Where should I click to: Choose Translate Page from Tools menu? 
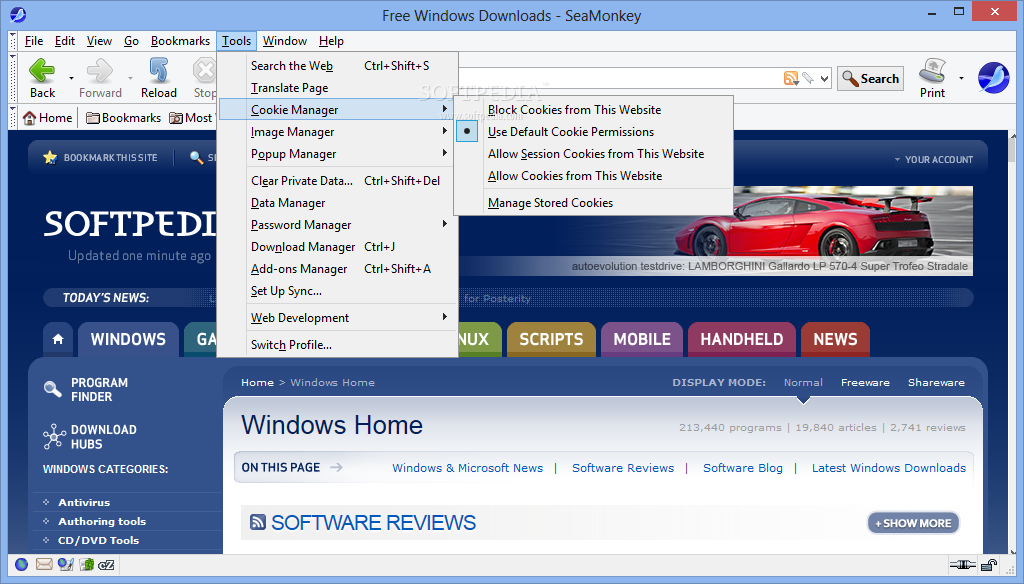coord(337,88)
